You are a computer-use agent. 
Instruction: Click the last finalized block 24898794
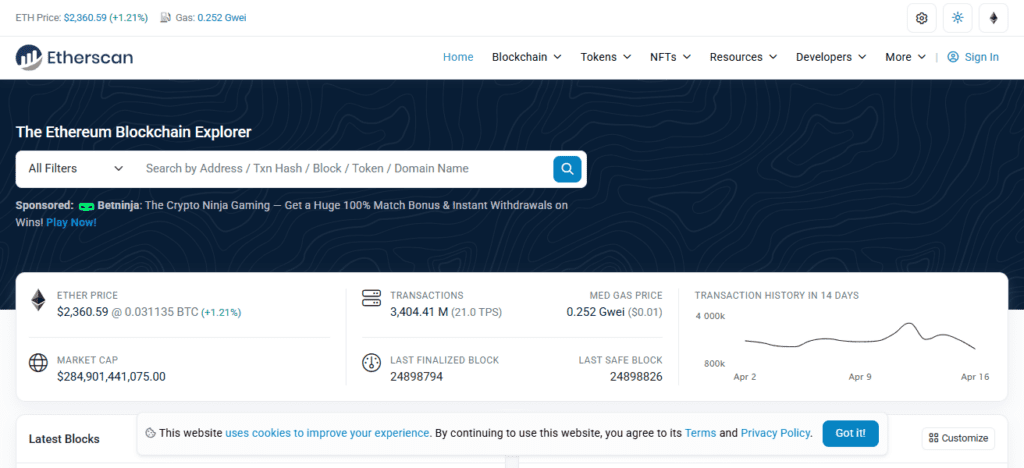point(417,377)
